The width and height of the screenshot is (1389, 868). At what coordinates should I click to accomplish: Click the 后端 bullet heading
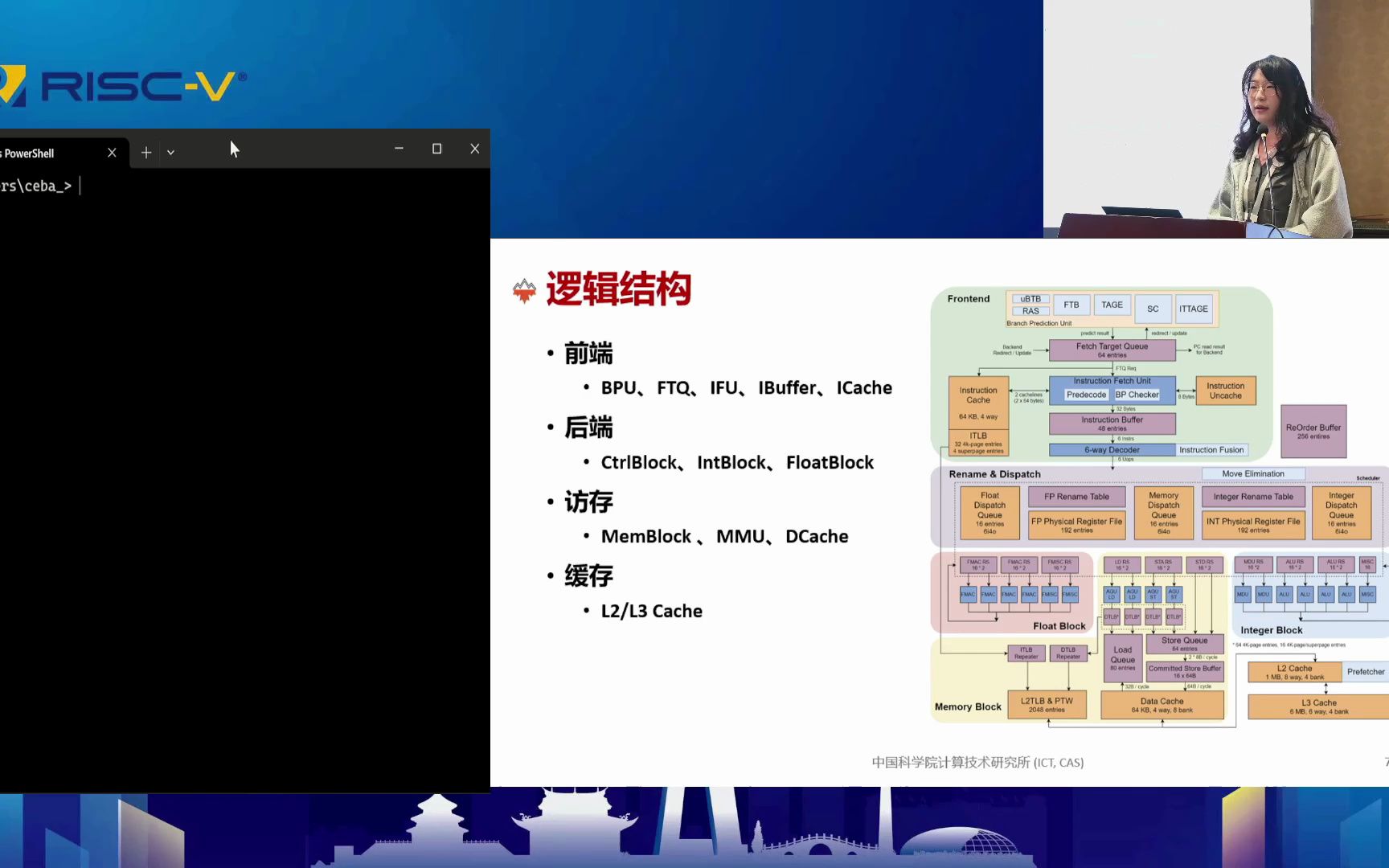[x=588, y=428]
